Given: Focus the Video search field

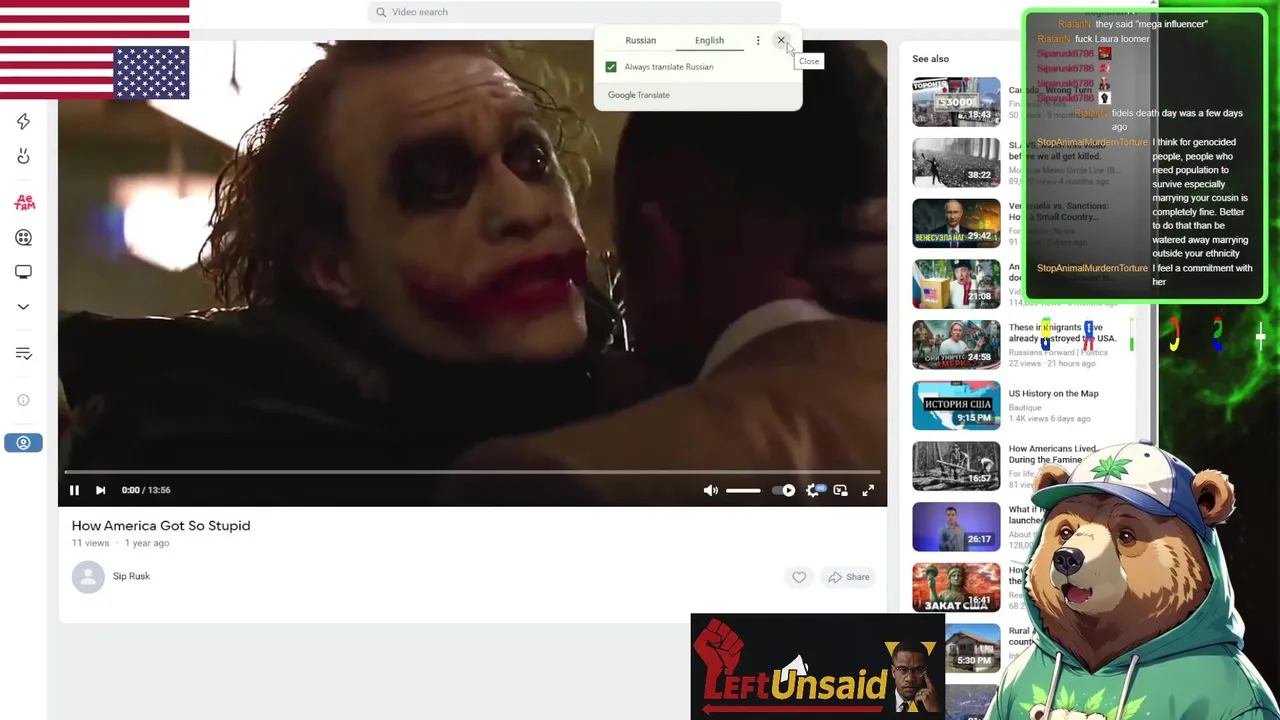Looking at the screenshot, I should tap(573, 12).
